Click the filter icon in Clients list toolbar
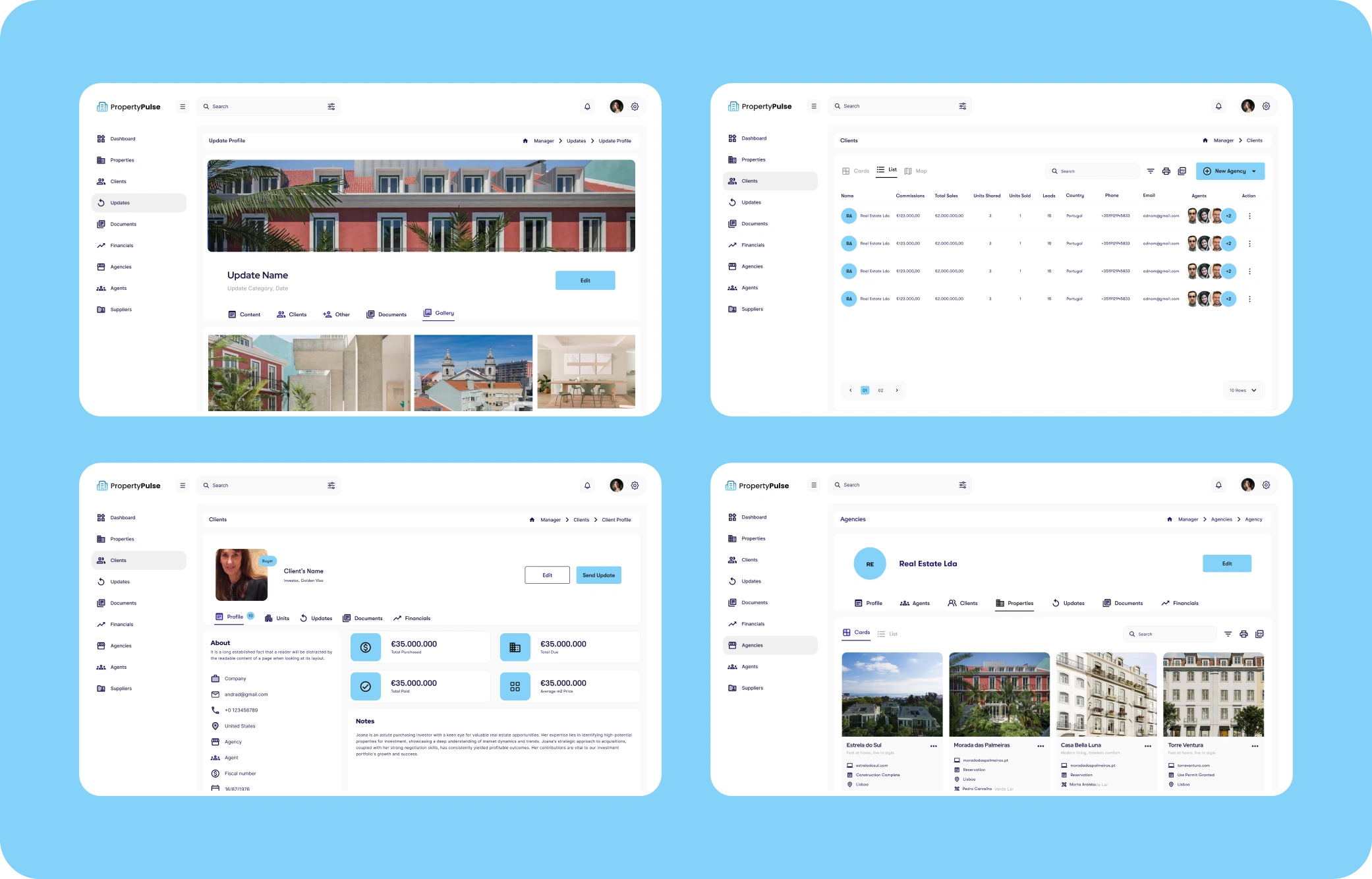This screenshot has width=1372, height=879. (1151, 171)
